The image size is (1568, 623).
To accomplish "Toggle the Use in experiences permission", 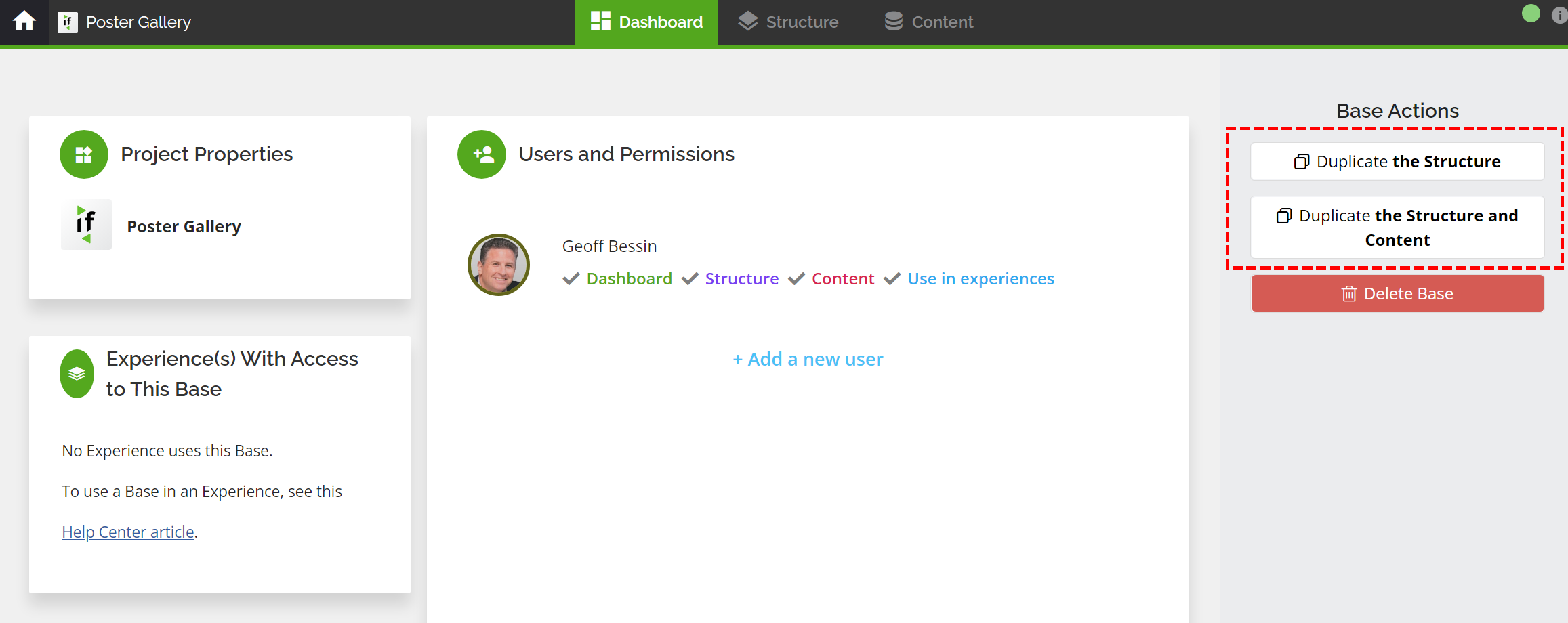I will (892, 279).
